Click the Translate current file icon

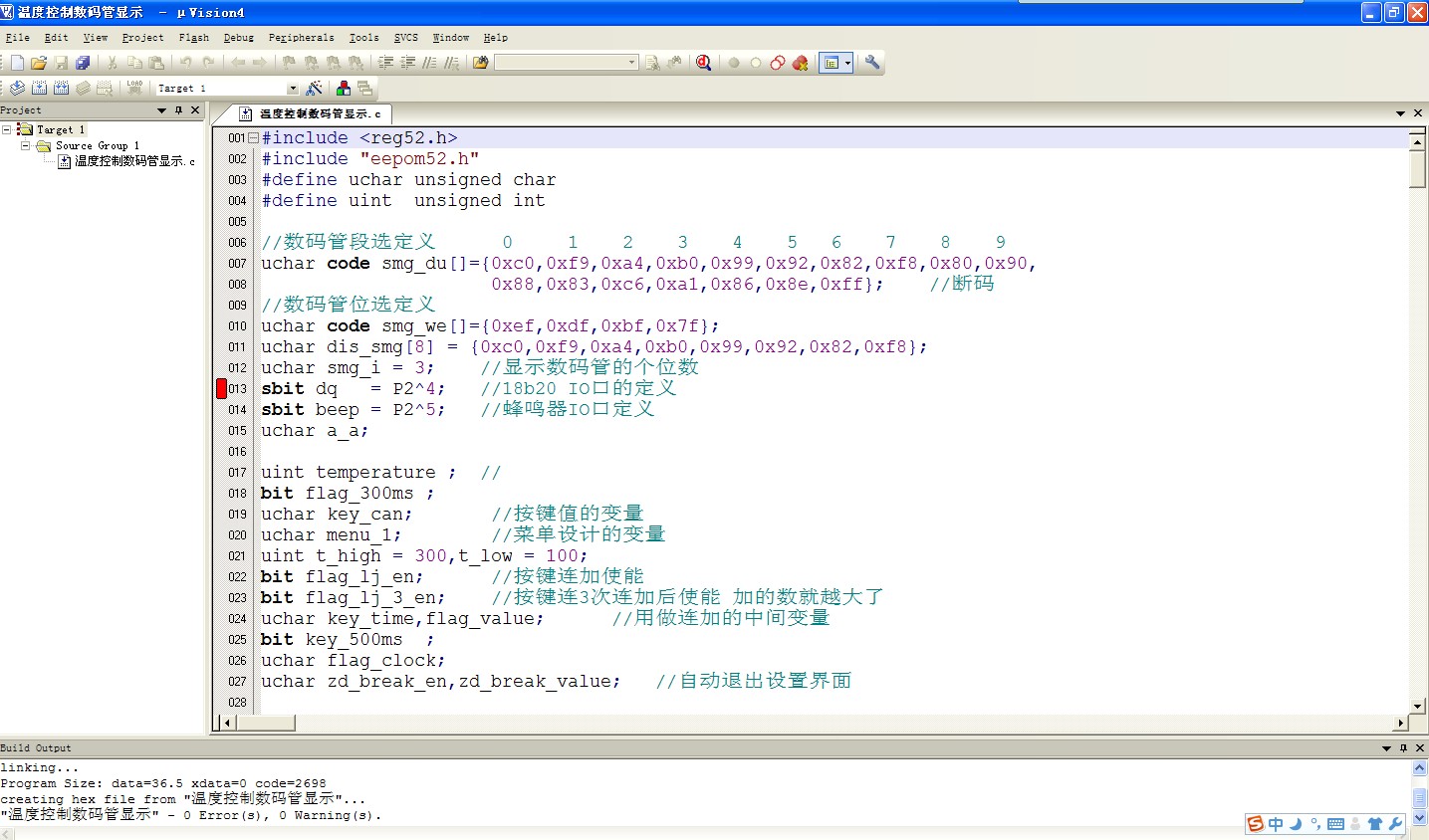(17, 89)
